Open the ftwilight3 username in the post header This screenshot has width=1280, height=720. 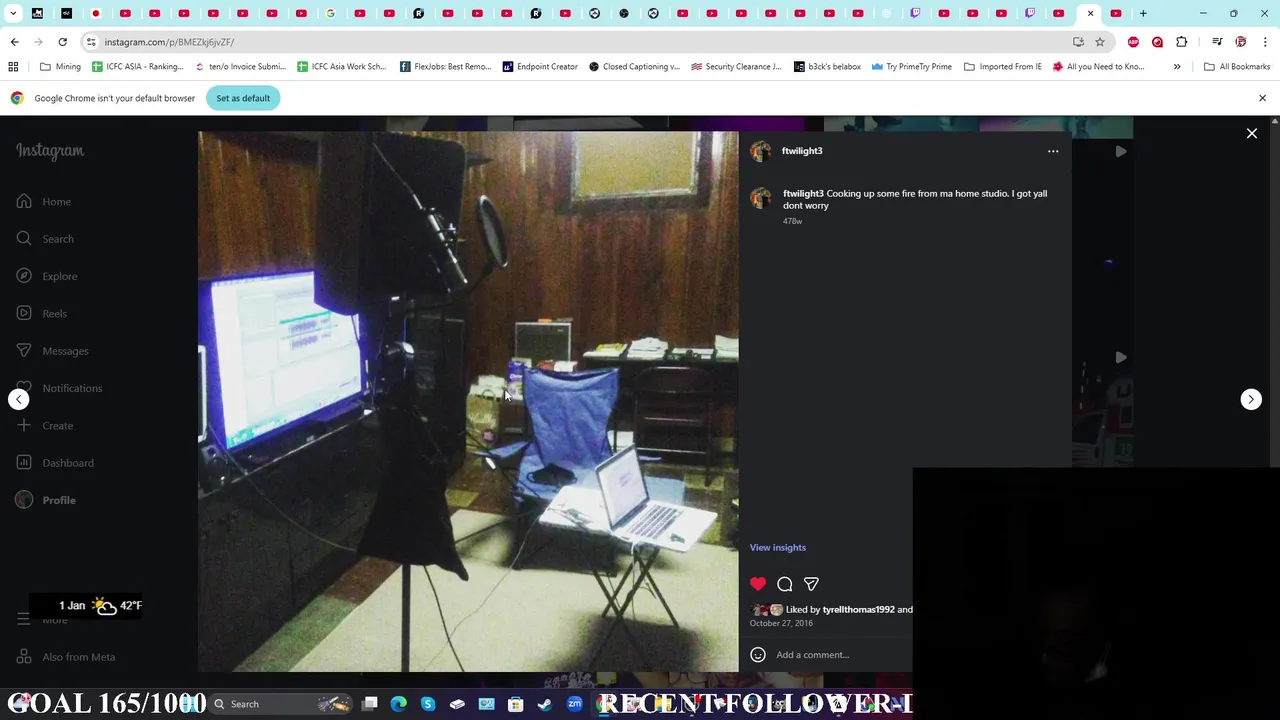(x=802, y=151)
